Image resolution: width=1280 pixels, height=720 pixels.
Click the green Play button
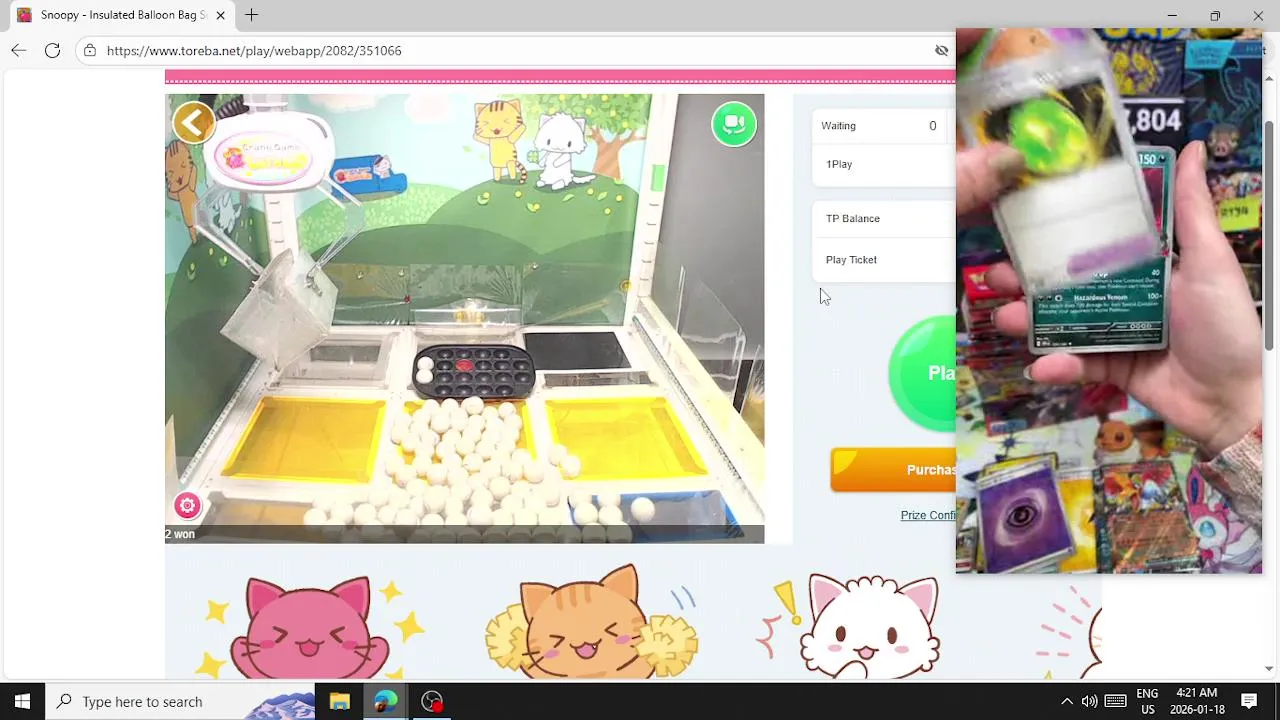[x=922, y=373]
